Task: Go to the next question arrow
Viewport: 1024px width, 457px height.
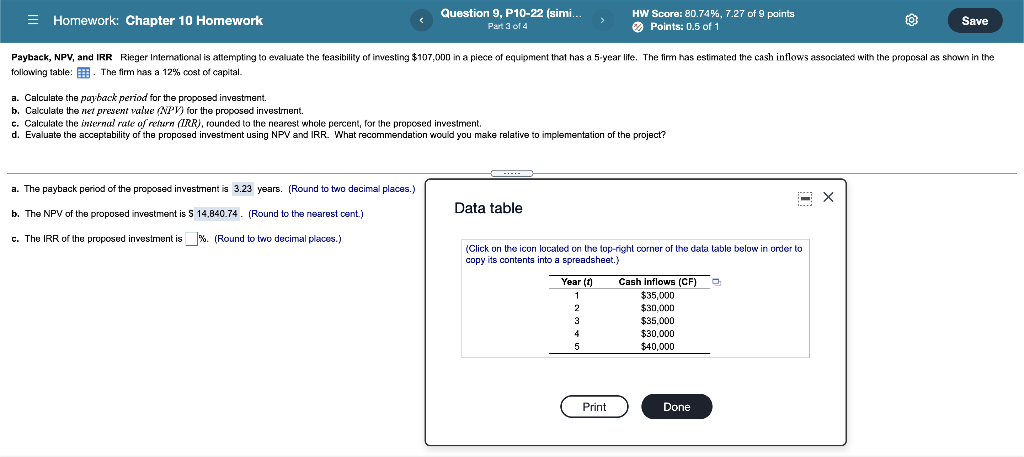Action: (x=601, y=21)
